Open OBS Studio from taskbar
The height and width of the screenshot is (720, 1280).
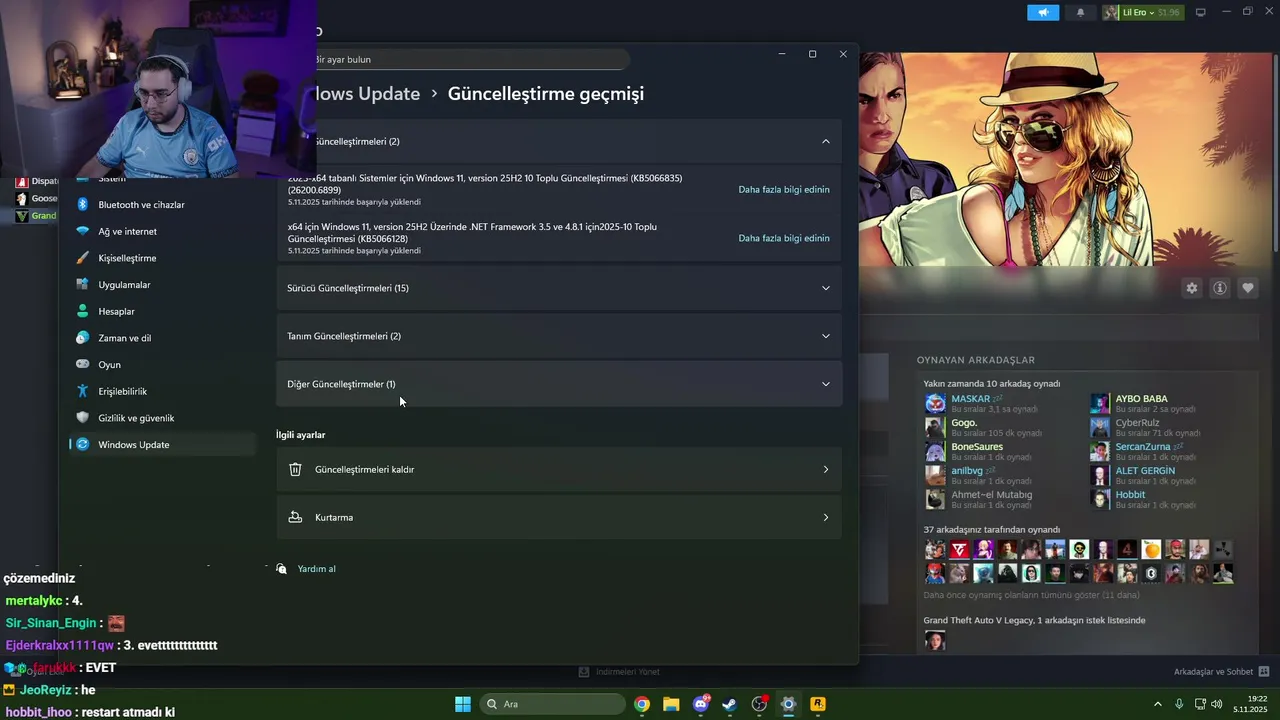(x=759, y=704)
